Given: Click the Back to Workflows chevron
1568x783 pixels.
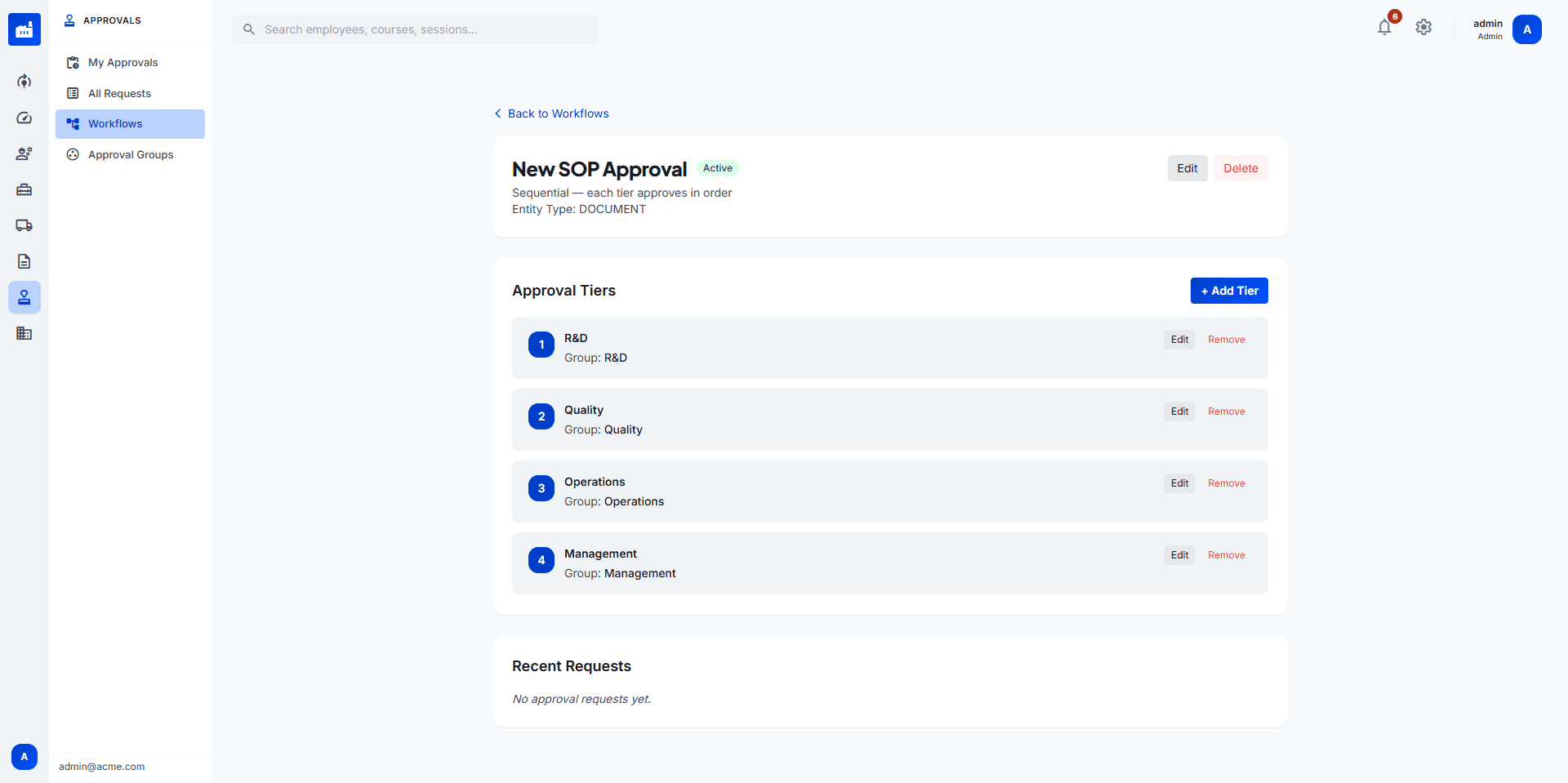Looking at the screenshot, I should point(497,113).
